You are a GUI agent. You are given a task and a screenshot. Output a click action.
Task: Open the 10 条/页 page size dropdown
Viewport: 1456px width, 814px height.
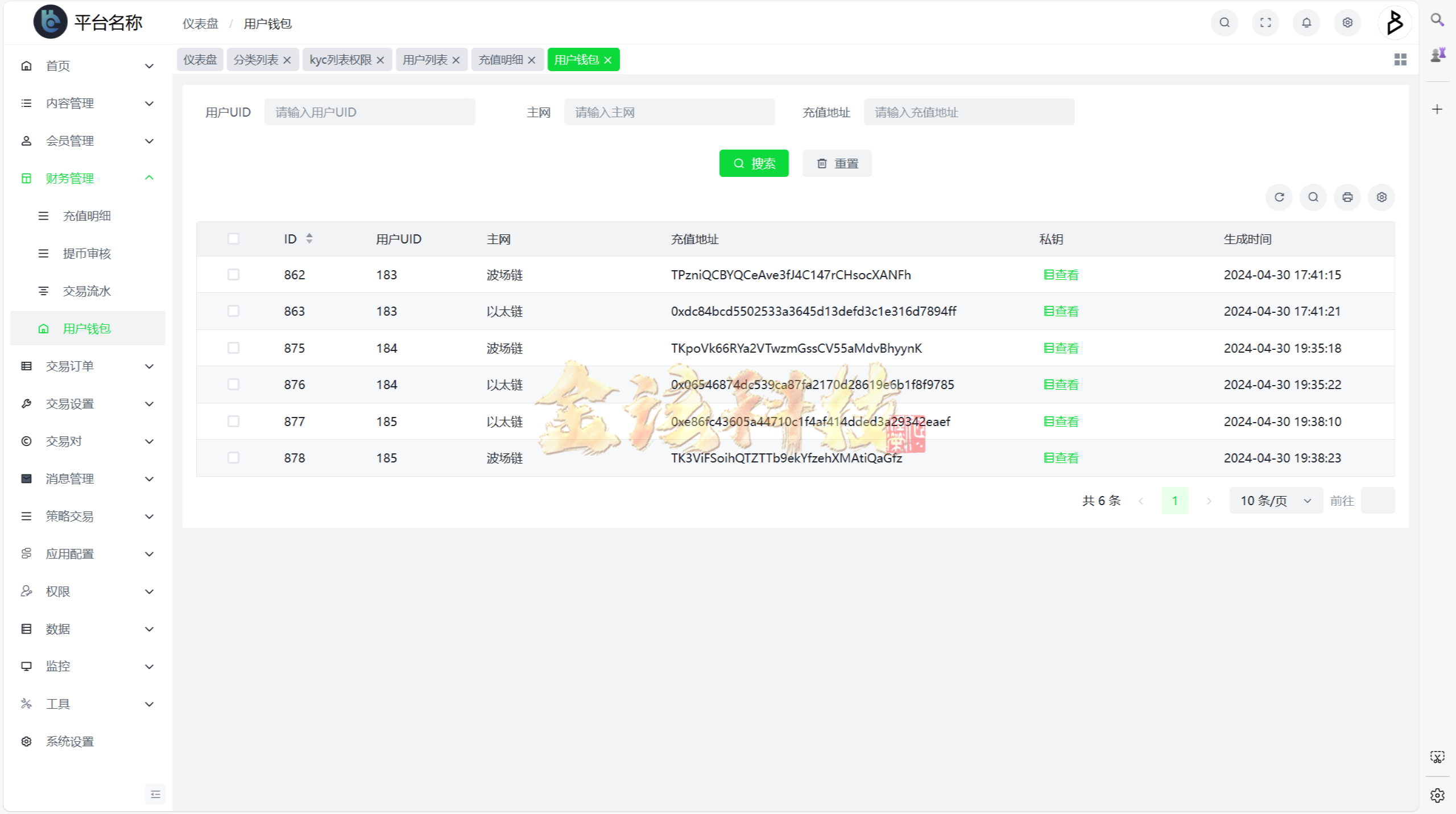pos(1275,501)
